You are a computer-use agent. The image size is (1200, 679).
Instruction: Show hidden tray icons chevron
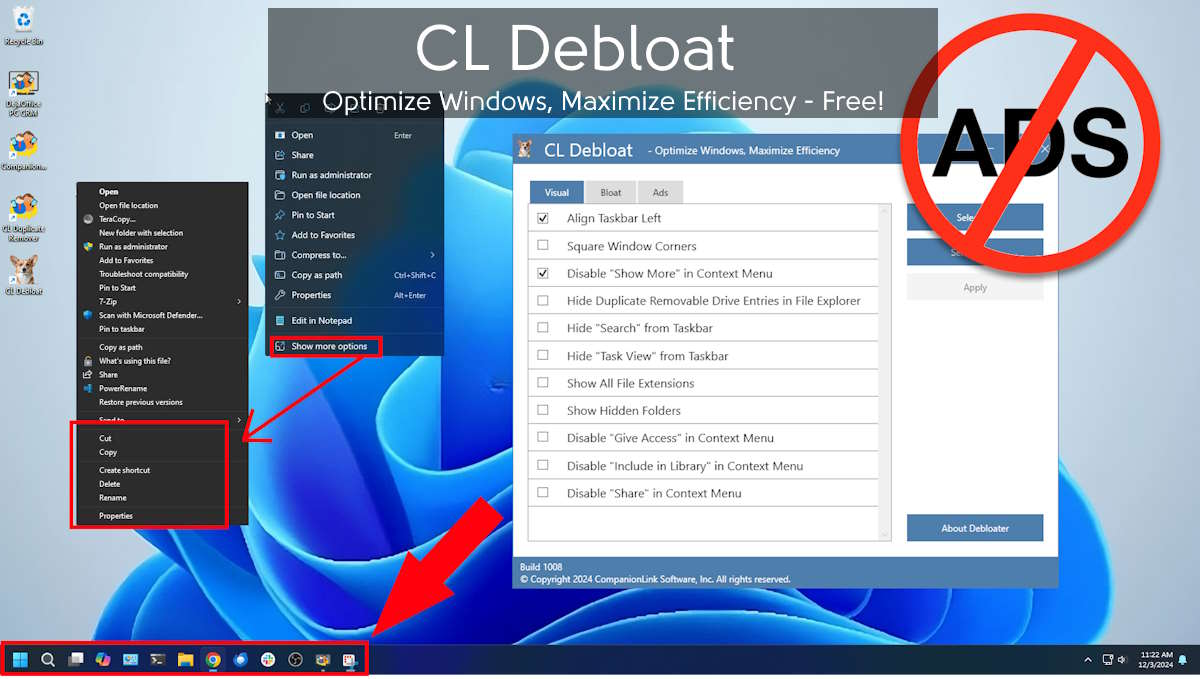pyautogui.click(x=1088, y=660)
